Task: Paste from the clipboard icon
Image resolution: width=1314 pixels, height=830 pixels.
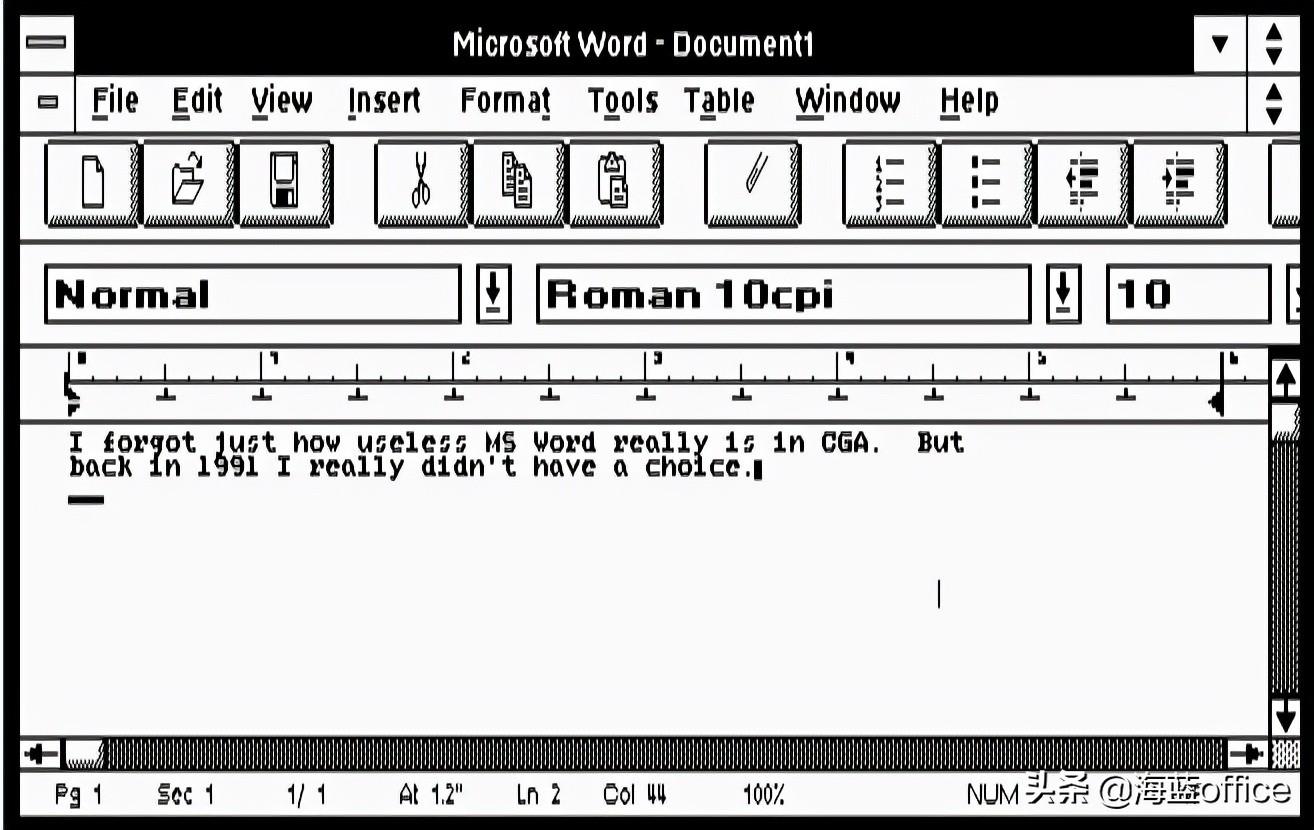Action: click(614, 184)
